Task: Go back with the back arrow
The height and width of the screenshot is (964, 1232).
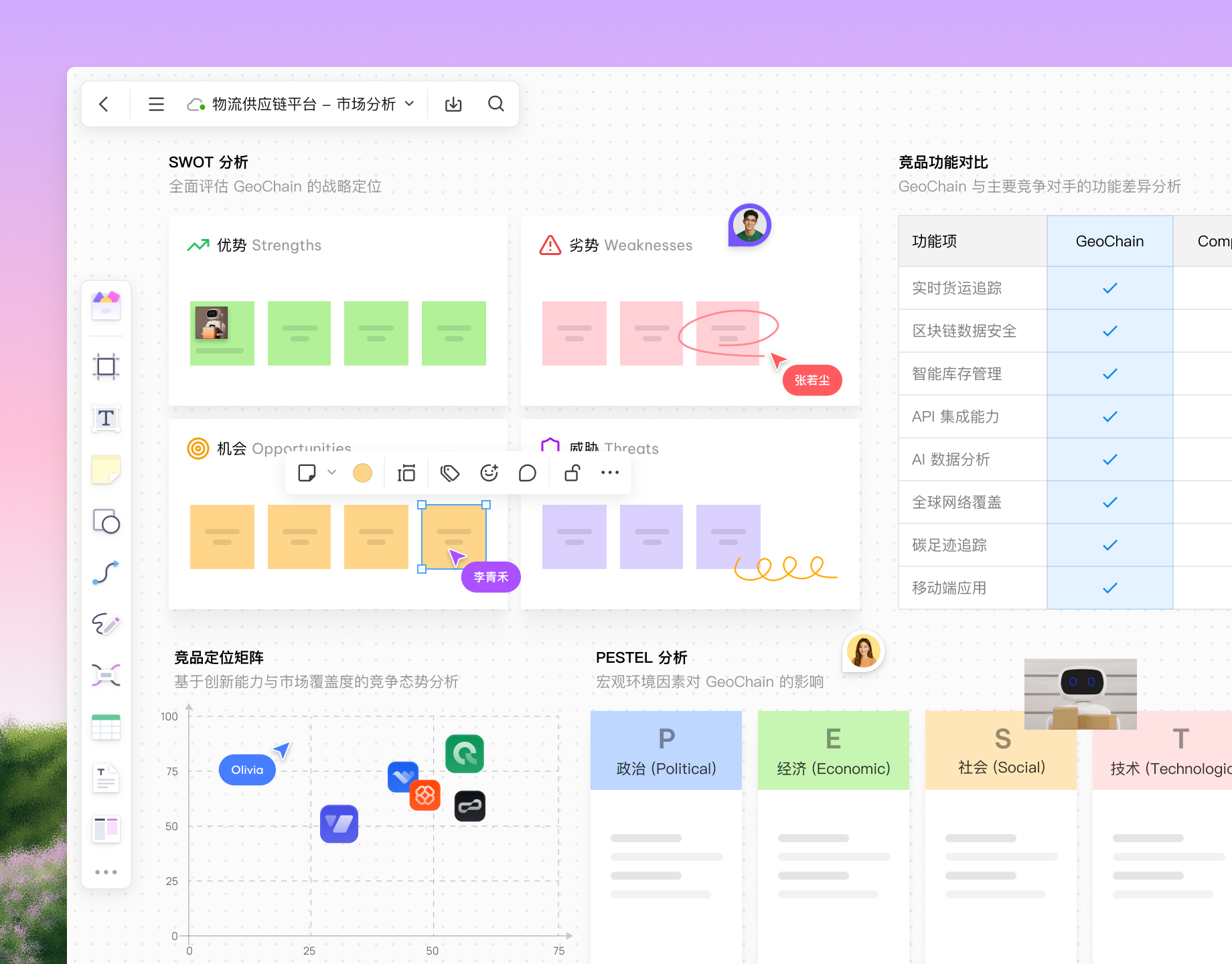Action: 104,104
